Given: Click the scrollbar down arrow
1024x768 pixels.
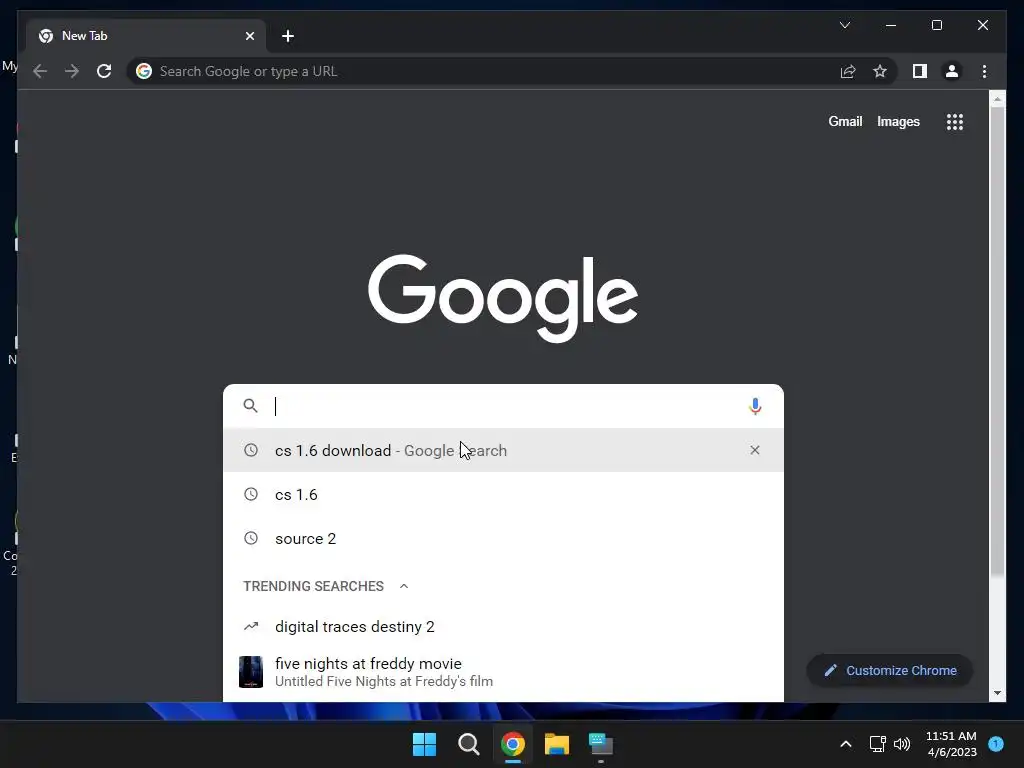Looking at the screenshot, I should point(997,693).
